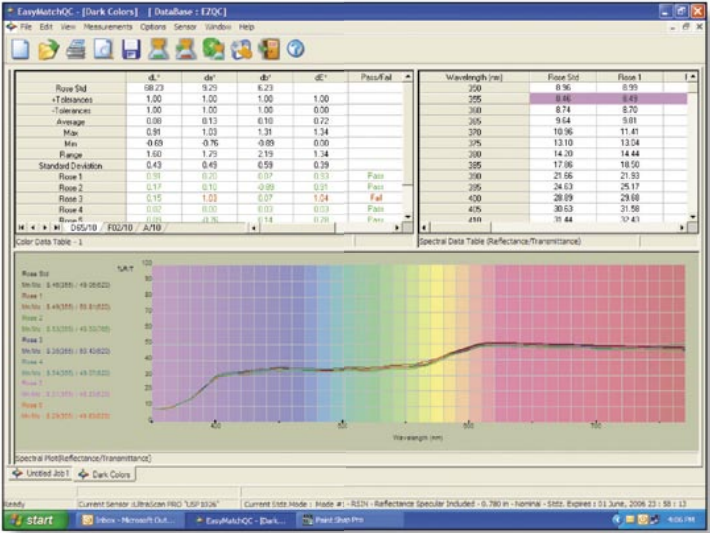The image size is (710, 533).
Task: Click the Print Preview toolbar icon
Action: click(102, 49)
